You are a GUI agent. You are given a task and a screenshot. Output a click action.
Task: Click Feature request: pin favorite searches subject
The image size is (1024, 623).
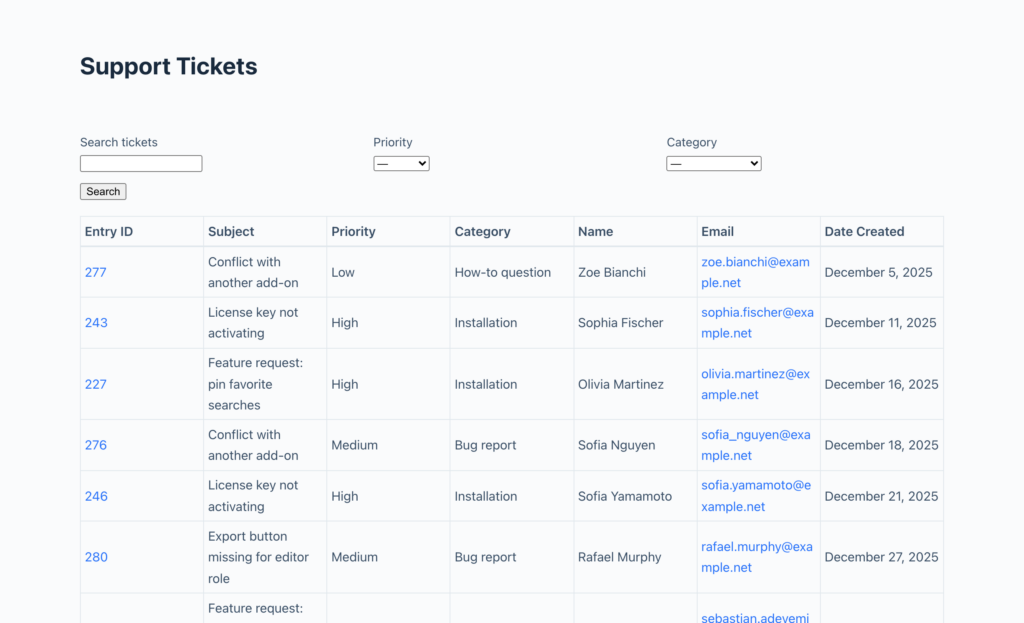(255, 384)
